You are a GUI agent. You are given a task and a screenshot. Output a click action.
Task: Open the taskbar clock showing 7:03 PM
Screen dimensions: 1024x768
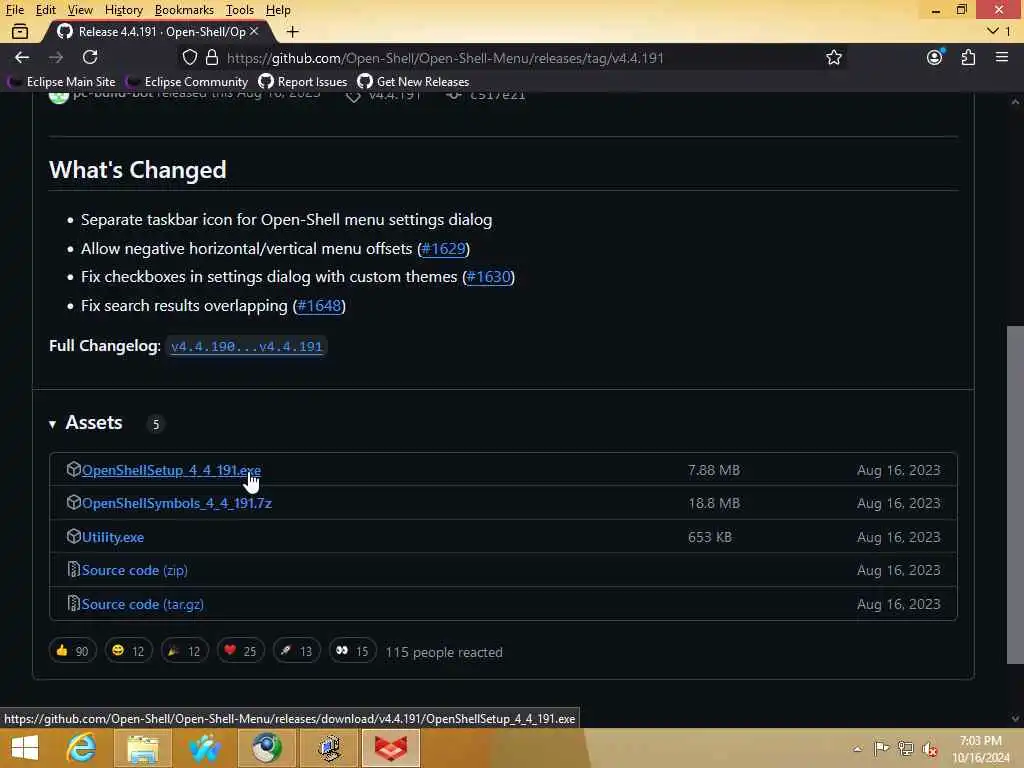[980, 749]
